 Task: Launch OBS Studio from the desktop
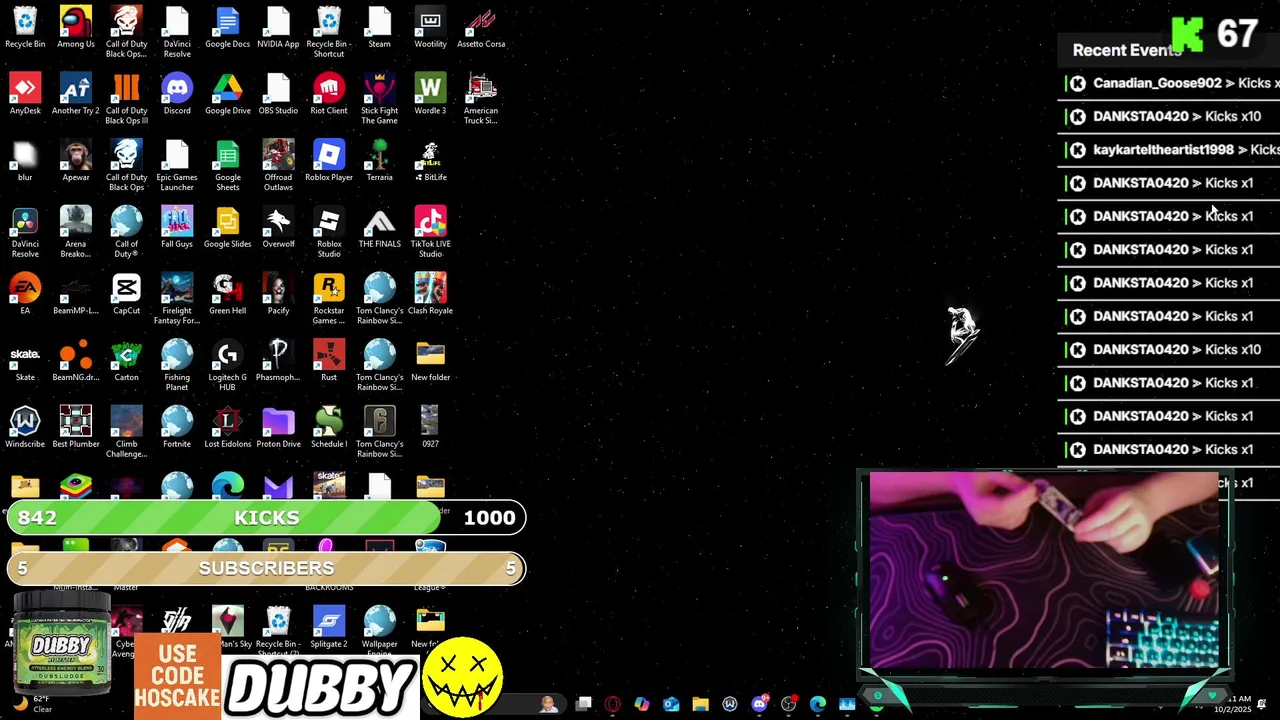278,95
